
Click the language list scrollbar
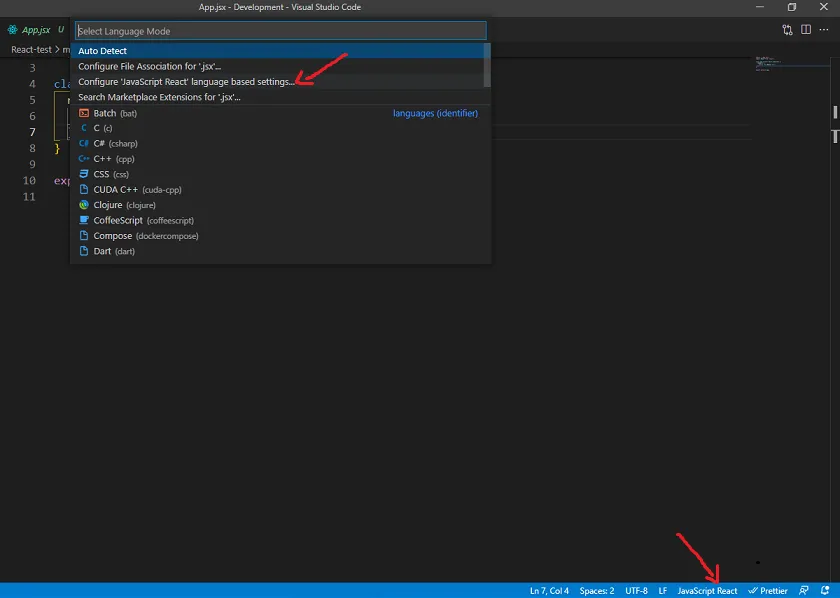coord(487,65)
